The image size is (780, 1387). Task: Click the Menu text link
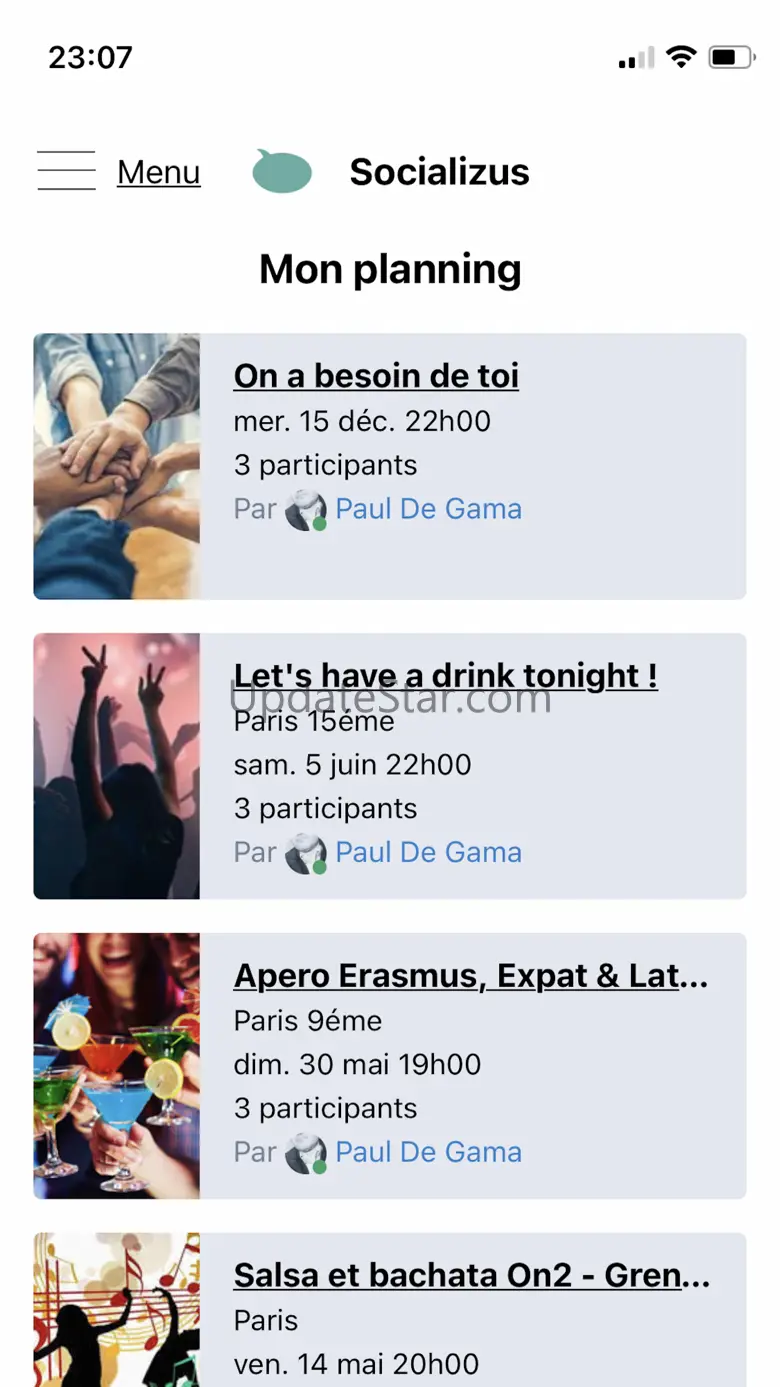pos(159,172)
